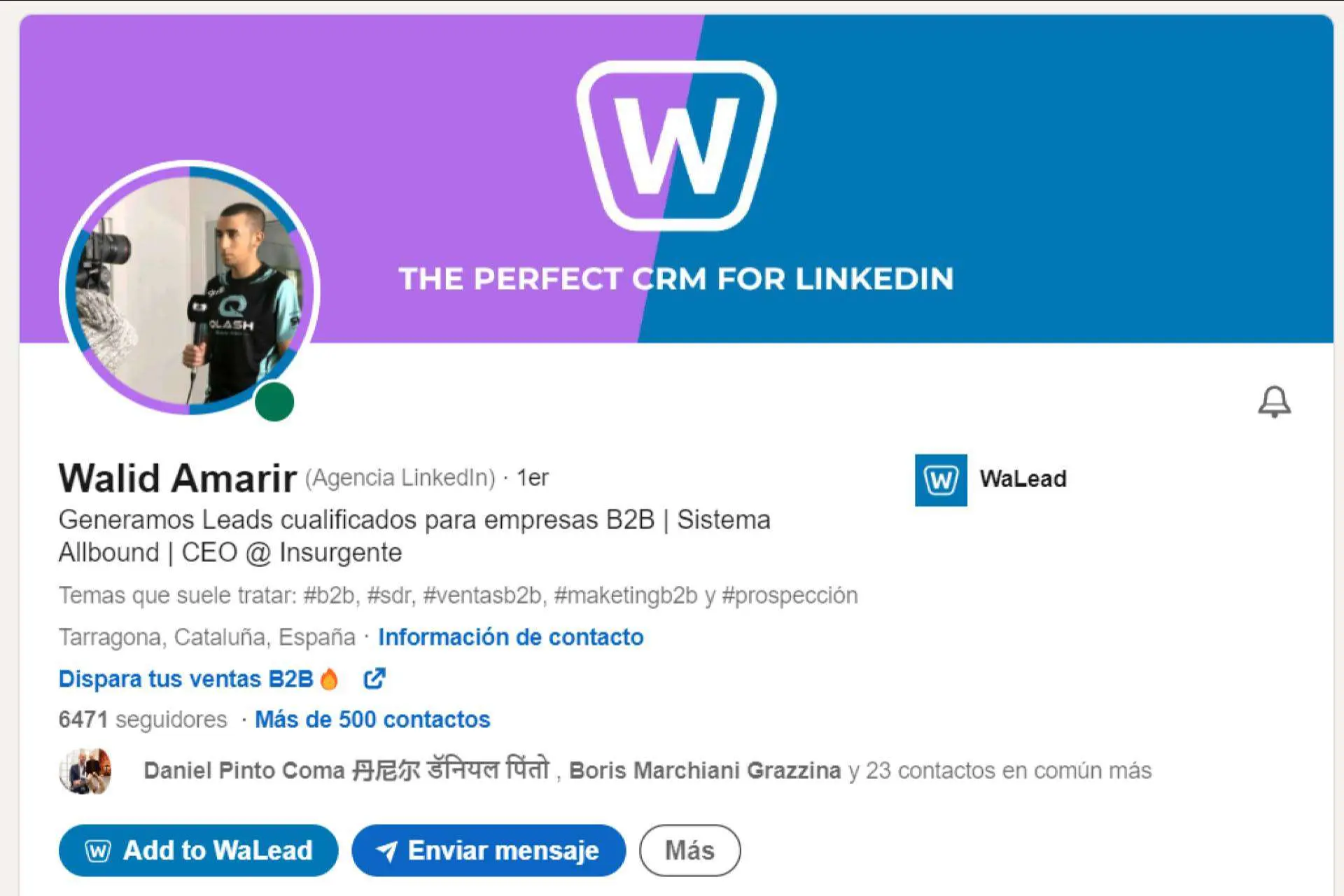This screenshot has height=896, width=1344.
Task: Click the green online status dot
Action: 274,402
